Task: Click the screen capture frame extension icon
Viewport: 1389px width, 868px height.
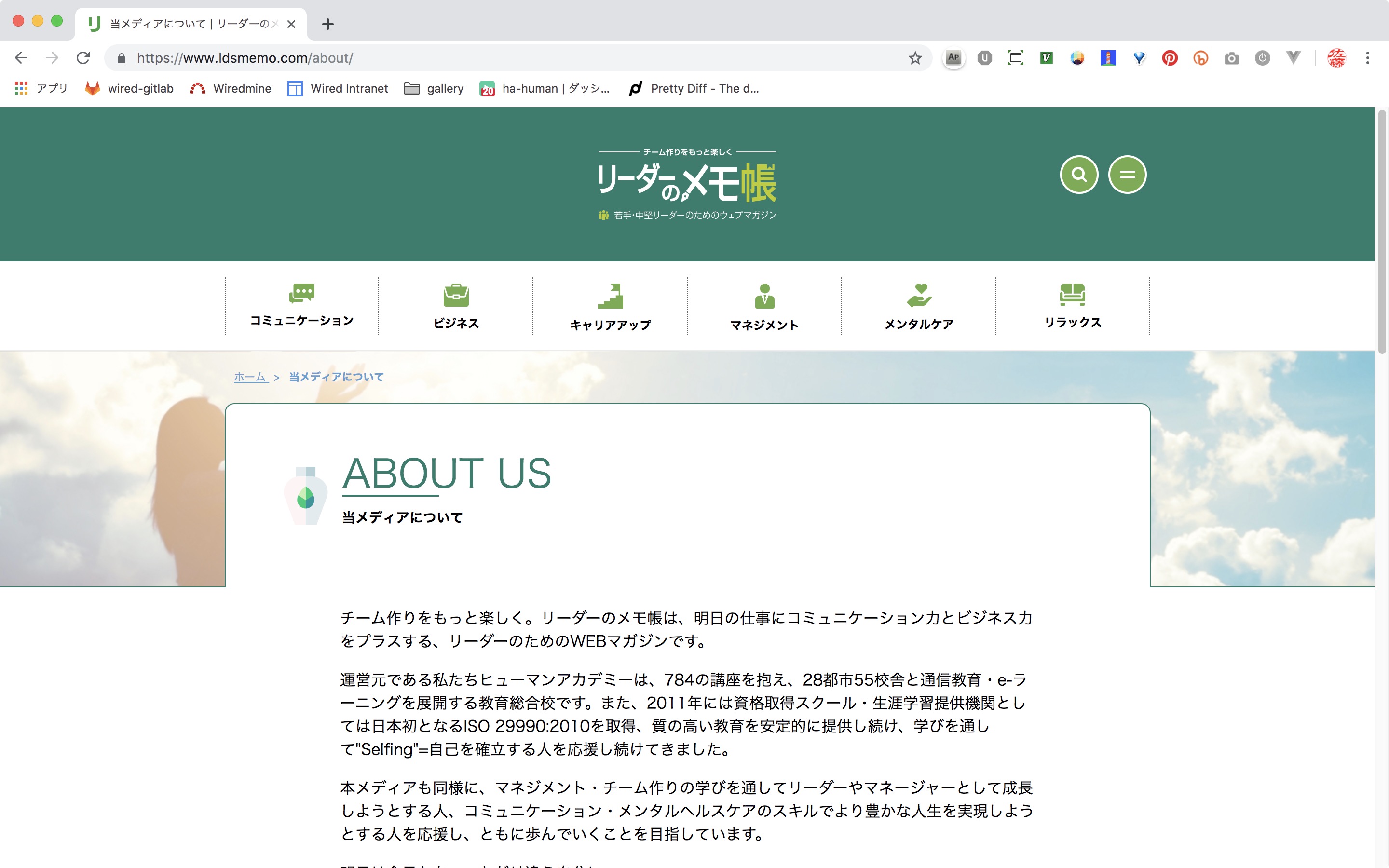Action: coord(1015,58)
